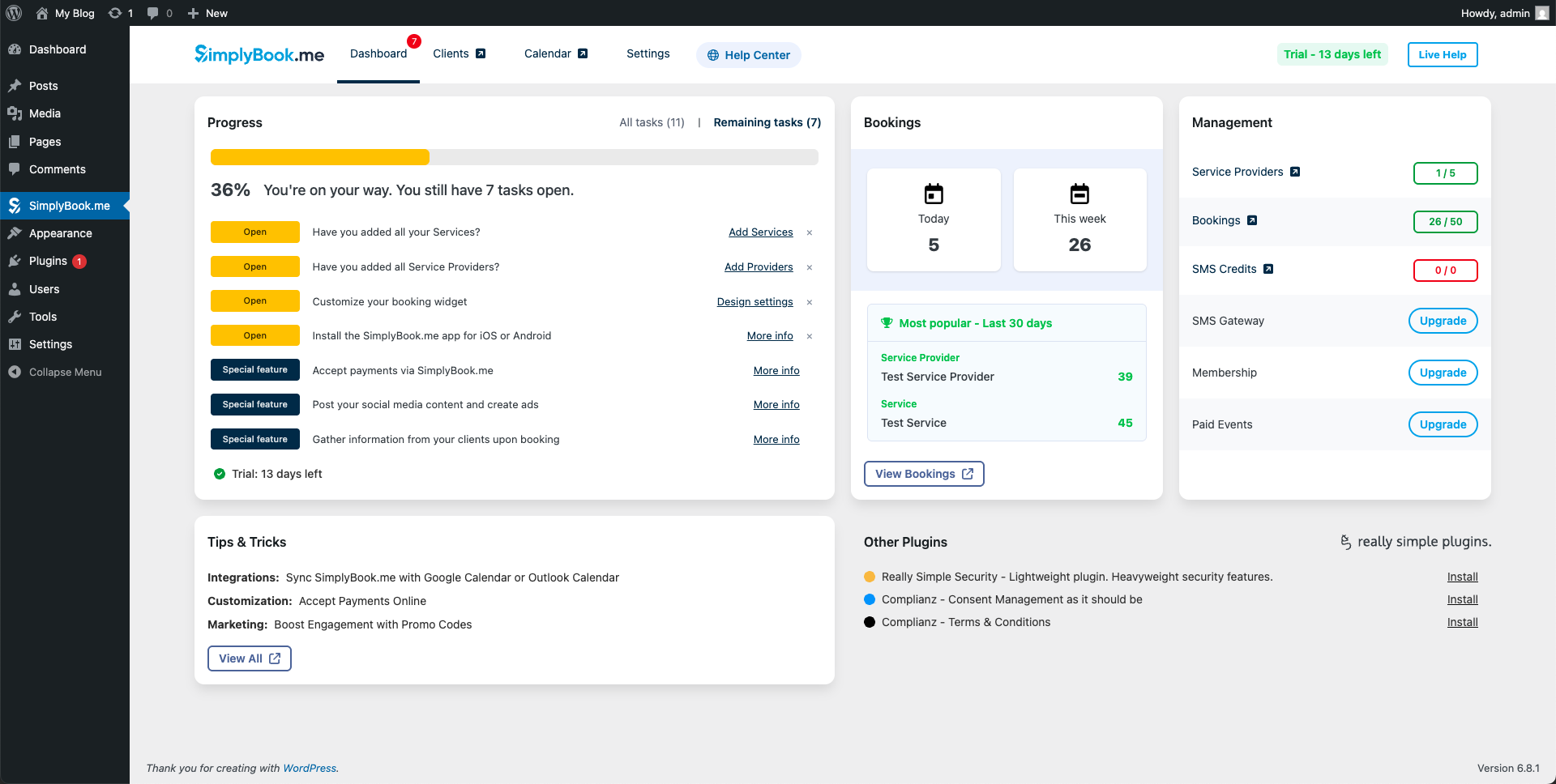Viewport: 1556px width, 784px height.
Task: Click the Most popular trophy icon
Action: tap(887, 322)
